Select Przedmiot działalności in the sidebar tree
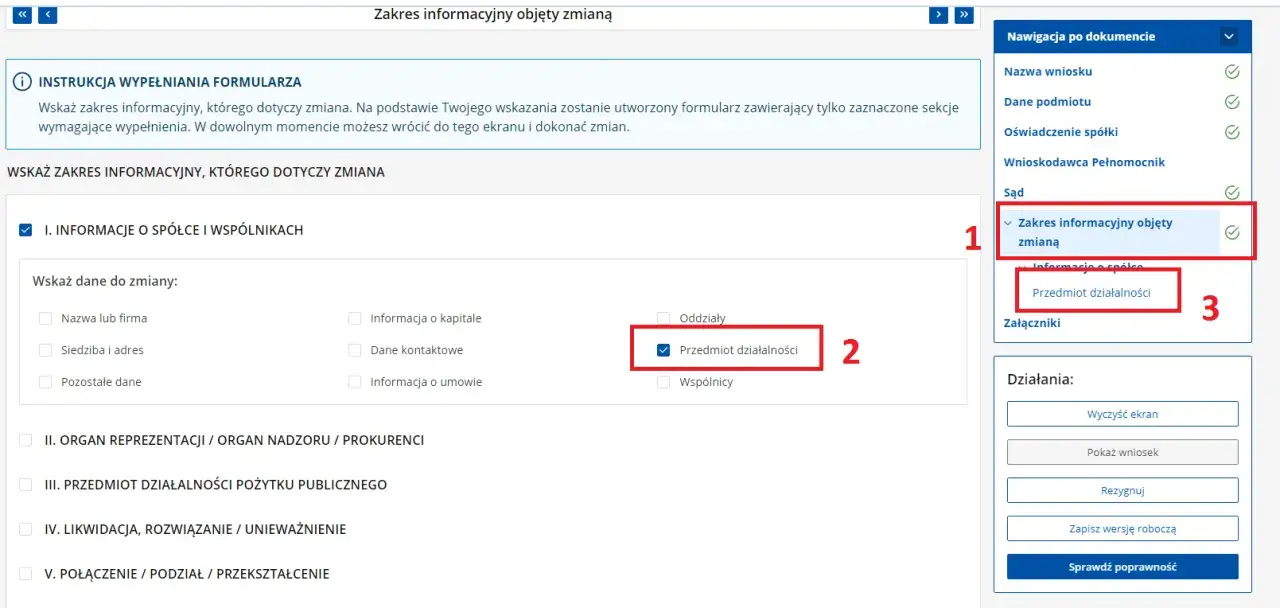This screenshot has height=608, width=1280. point(1091,292)
